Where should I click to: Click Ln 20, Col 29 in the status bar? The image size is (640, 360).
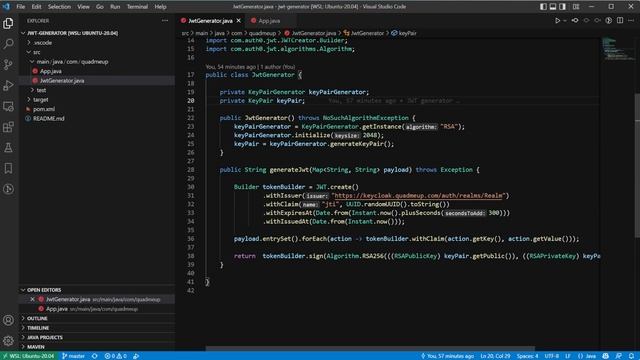pos(495,356)
